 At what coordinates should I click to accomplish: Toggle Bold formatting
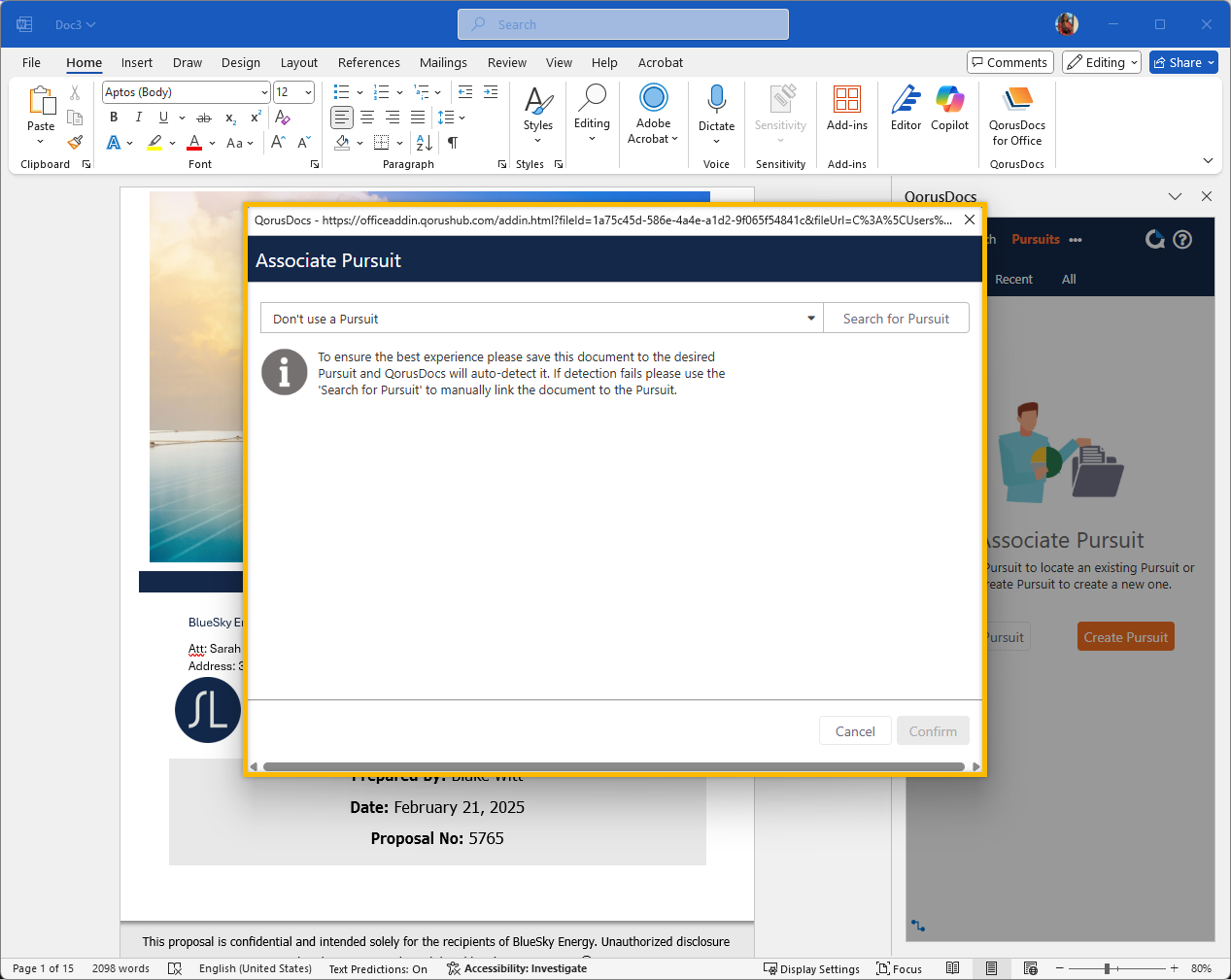pos(114,118)
